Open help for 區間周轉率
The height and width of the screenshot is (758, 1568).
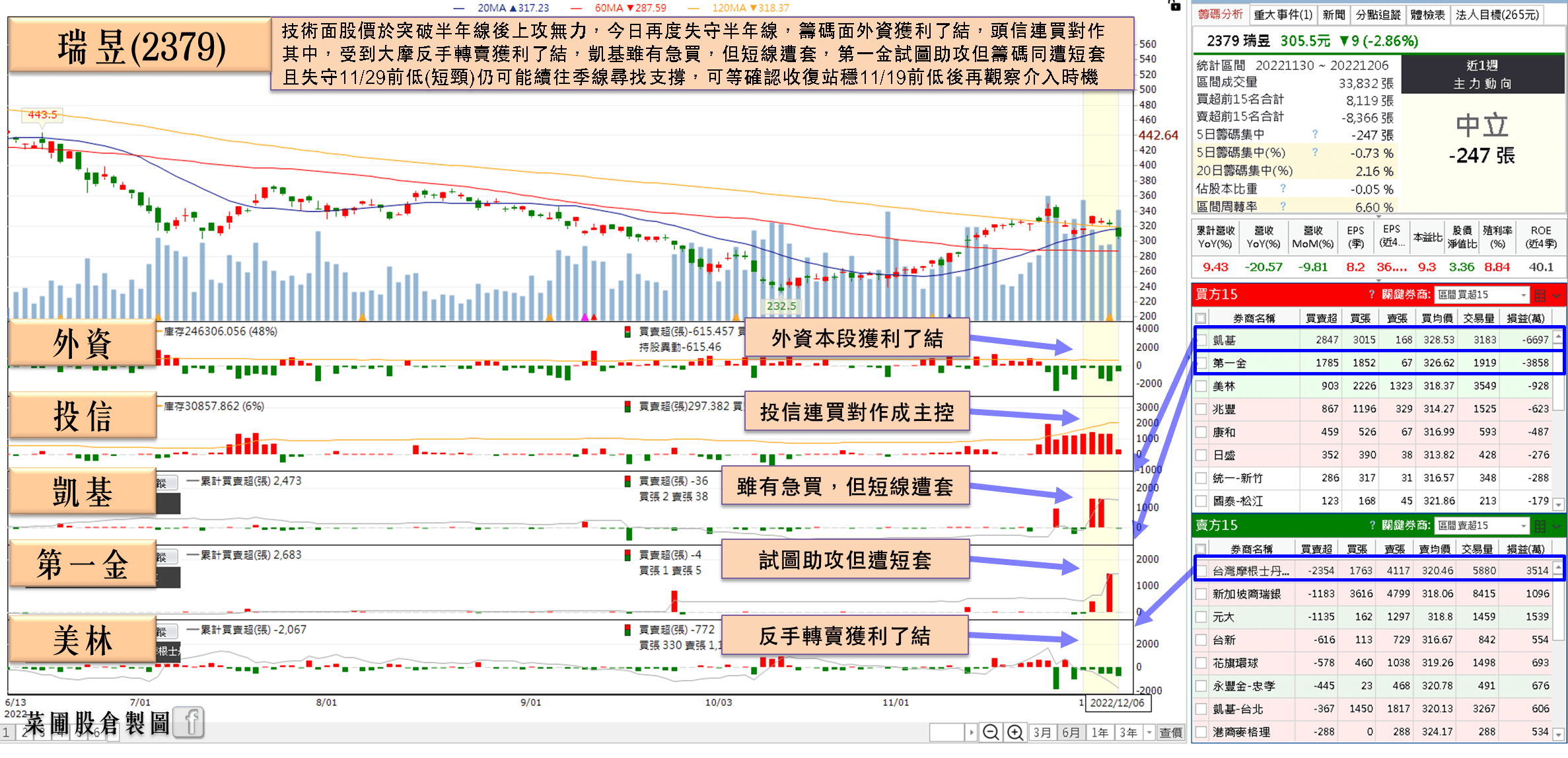pyautogui.click(x=1283, y=206)
